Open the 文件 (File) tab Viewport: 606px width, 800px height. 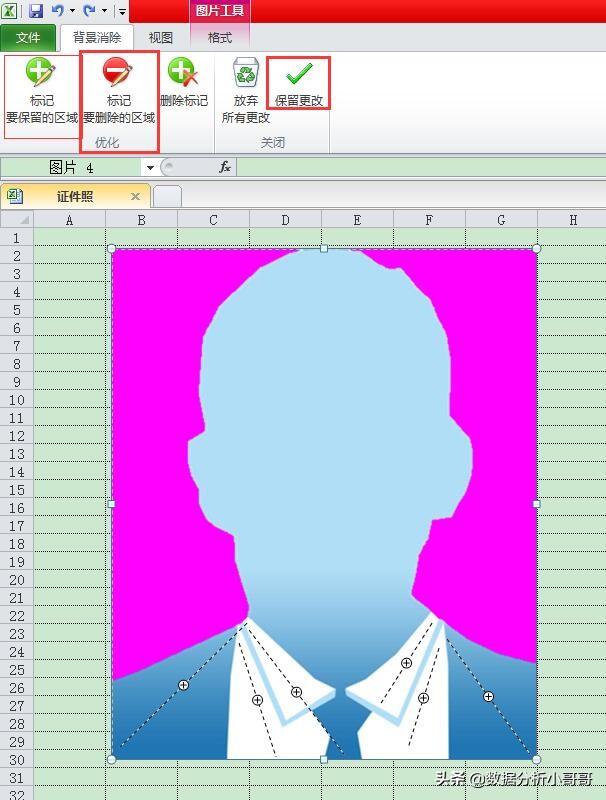[28, 37]
